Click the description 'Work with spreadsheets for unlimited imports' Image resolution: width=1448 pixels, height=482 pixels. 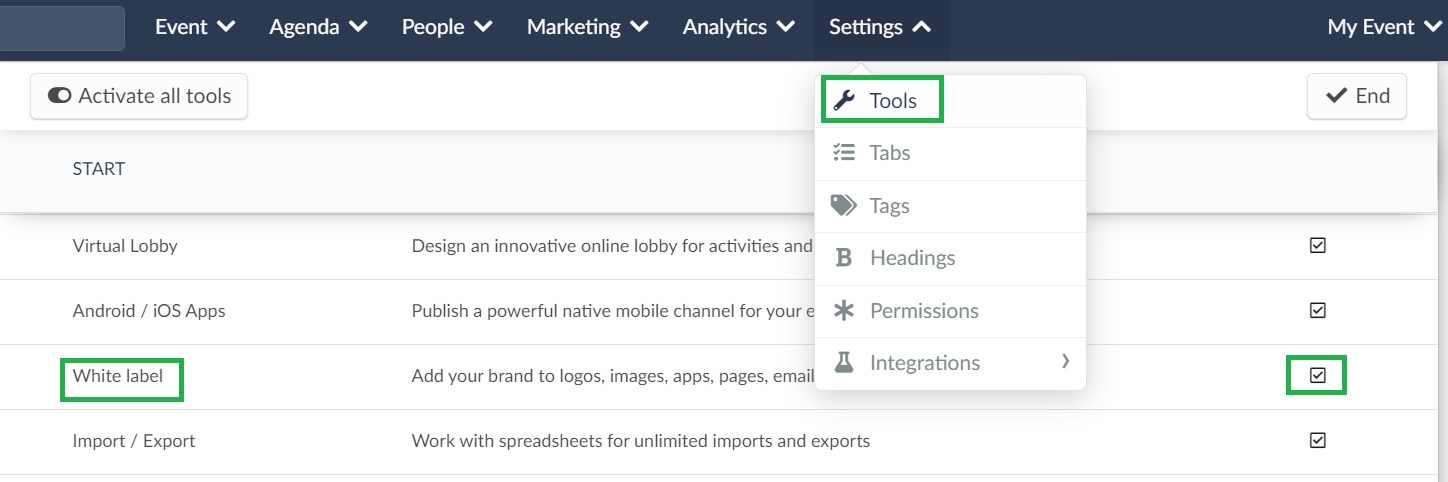click(x=641, y=441)
